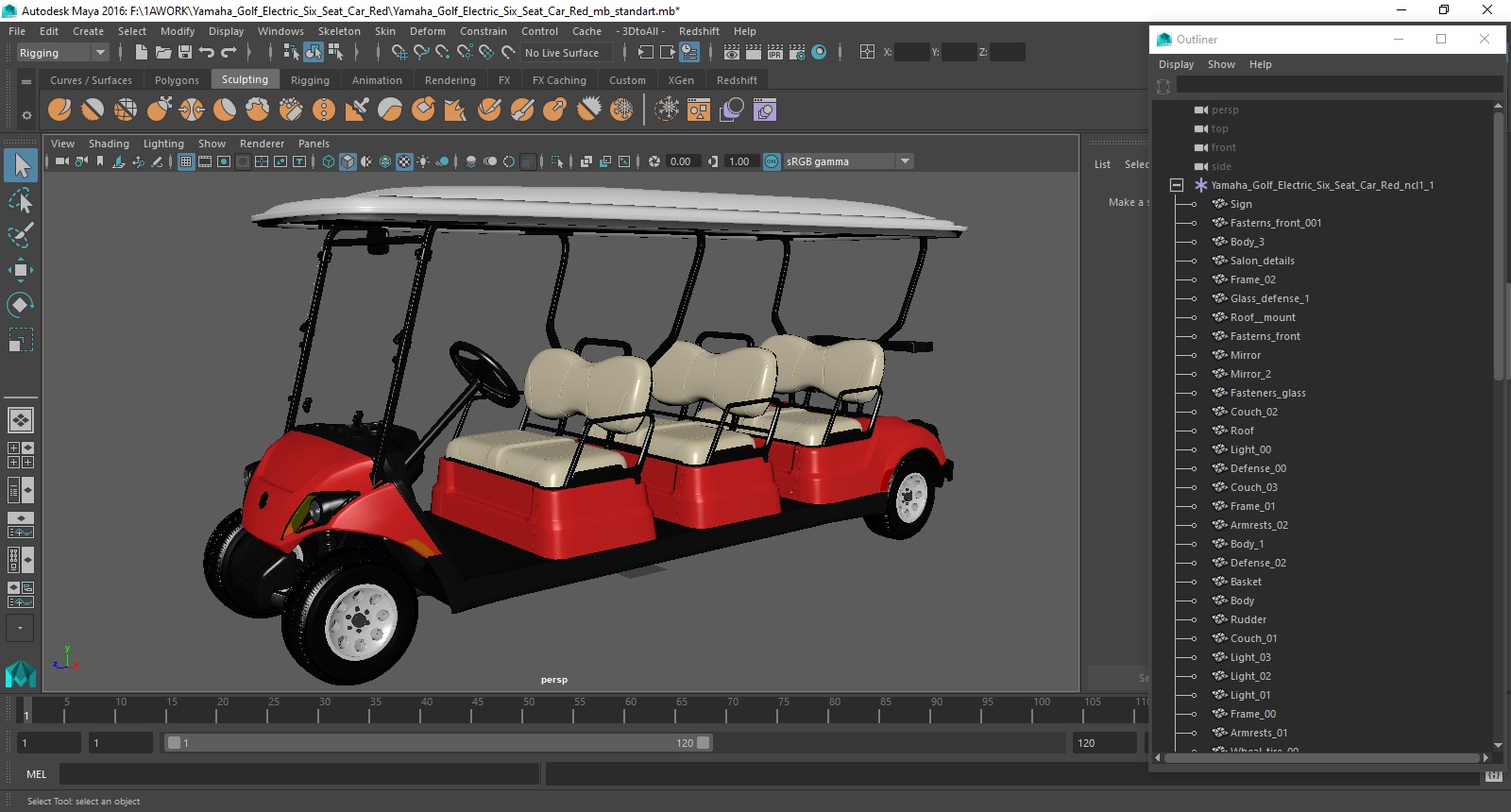
Task: Click the undo arrow icon
Action: pos(207,53)
